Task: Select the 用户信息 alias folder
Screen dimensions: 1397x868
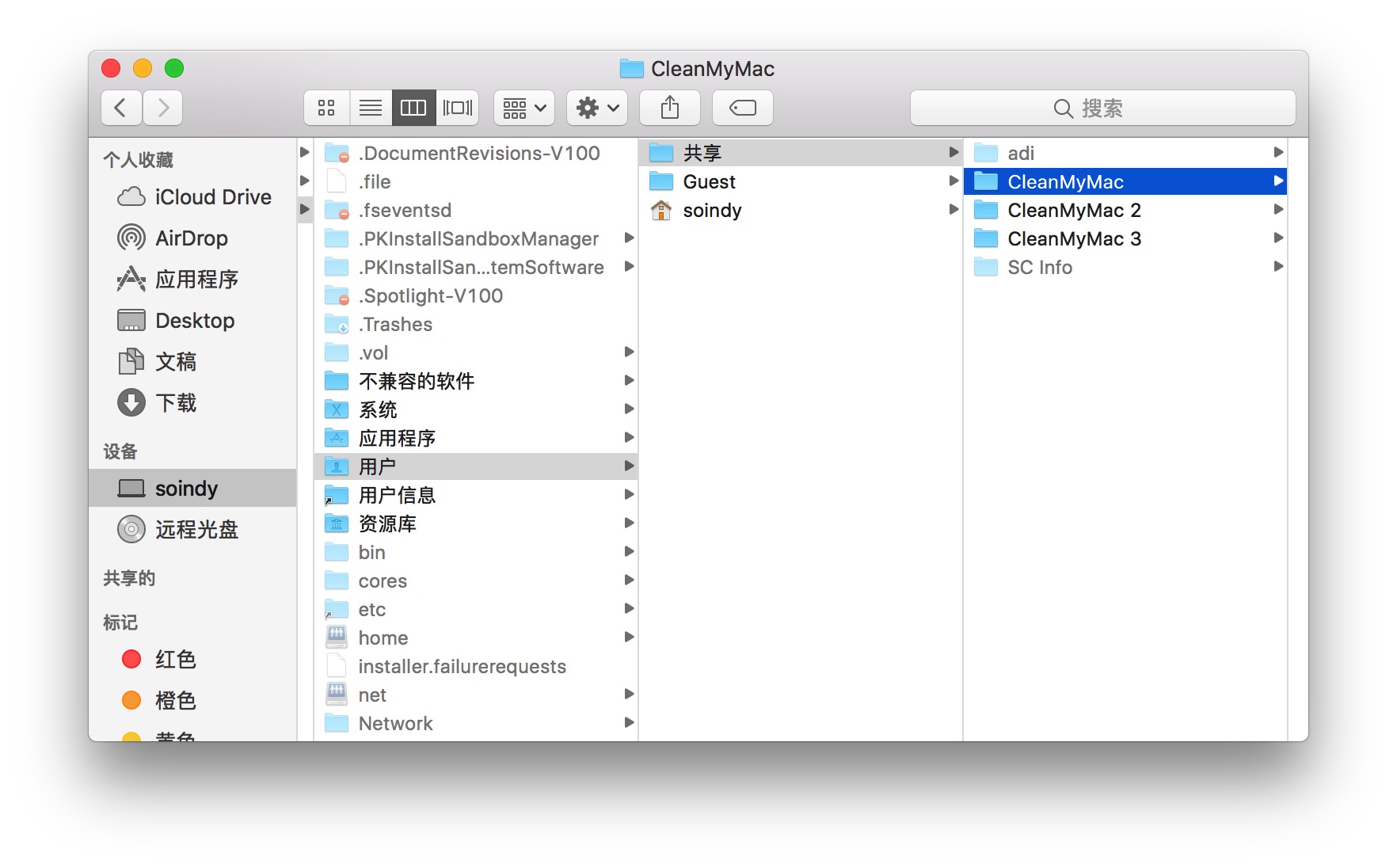Action: tap(475, 495)
